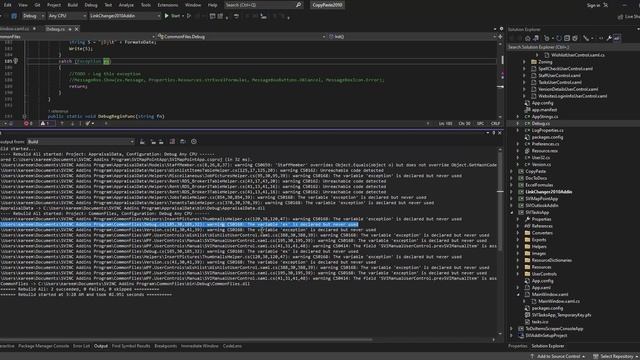Switch to the Error List tab
This screenshot has height=360, width=640.
(x=81, y=346)
